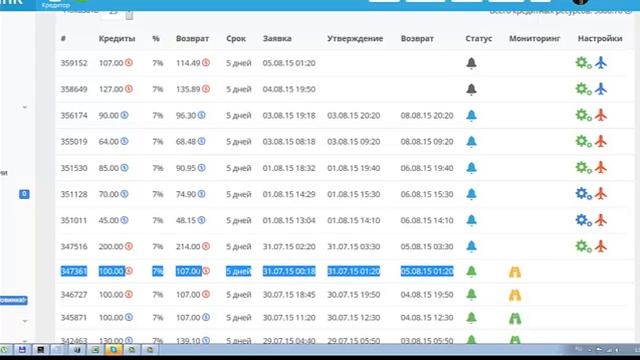This screenshot has width=640, height=360.
Task: Click gear settings icon for loan 358649
Action: [x=583, y=89]
